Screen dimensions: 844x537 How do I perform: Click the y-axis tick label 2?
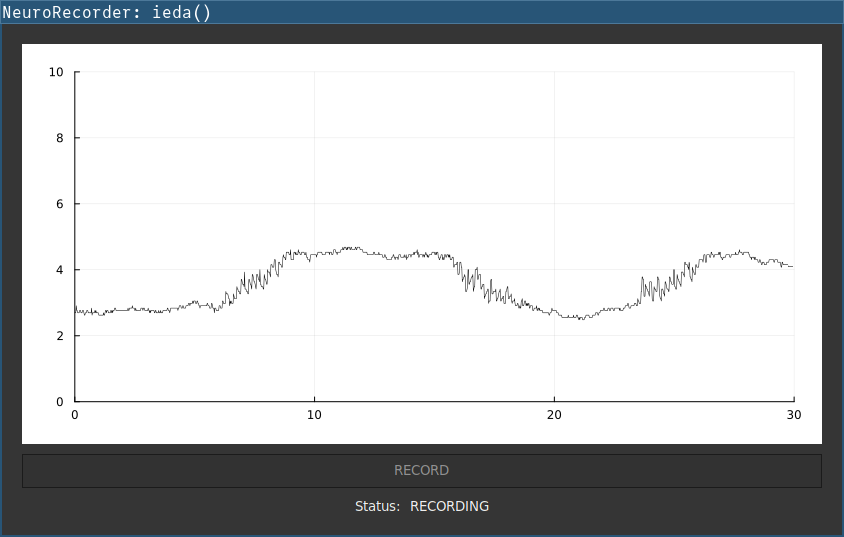59,336
